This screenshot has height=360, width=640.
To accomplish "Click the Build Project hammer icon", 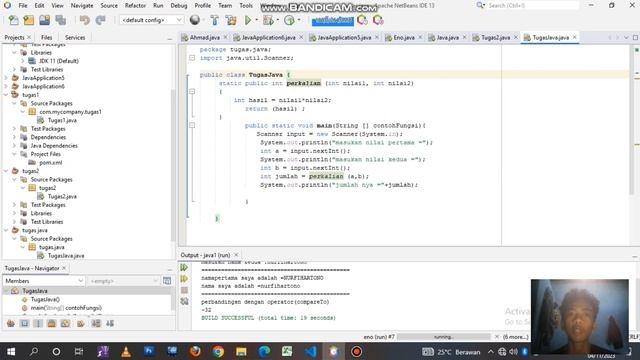I will (x=215, y=20).
